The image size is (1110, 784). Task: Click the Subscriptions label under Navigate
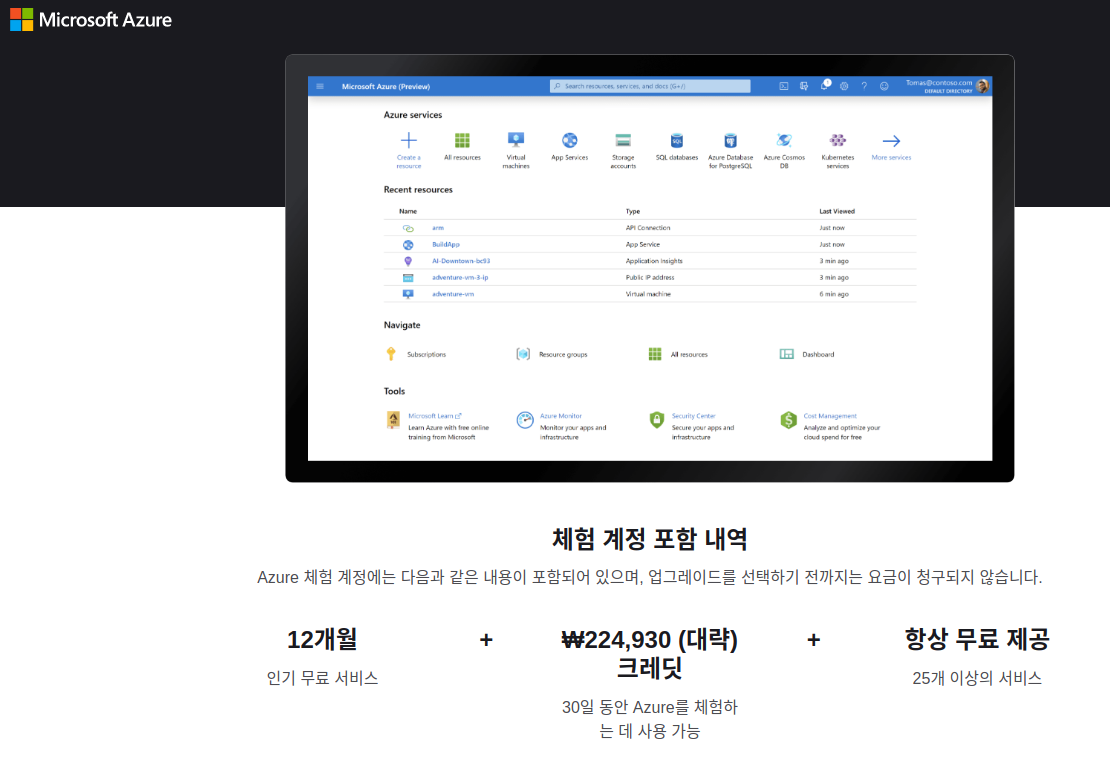[426, 354]
